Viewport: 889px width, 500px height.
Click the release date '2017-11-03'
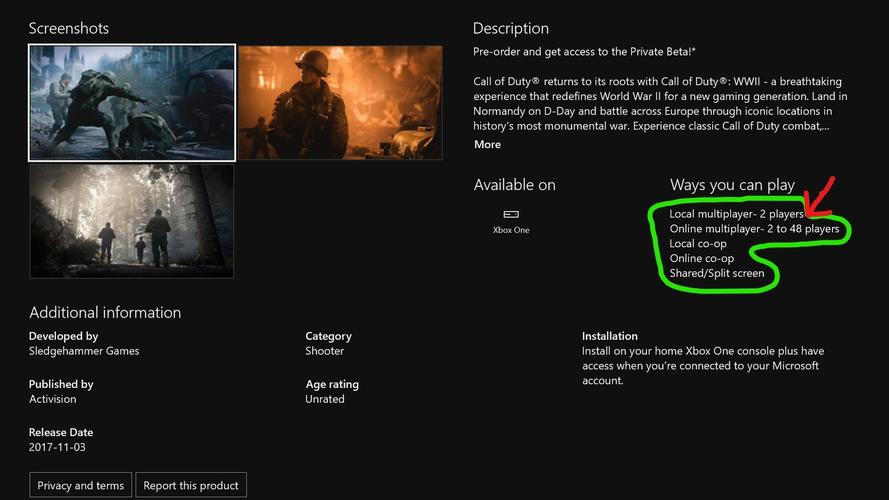pyautogui.click(x=57, y=447)
